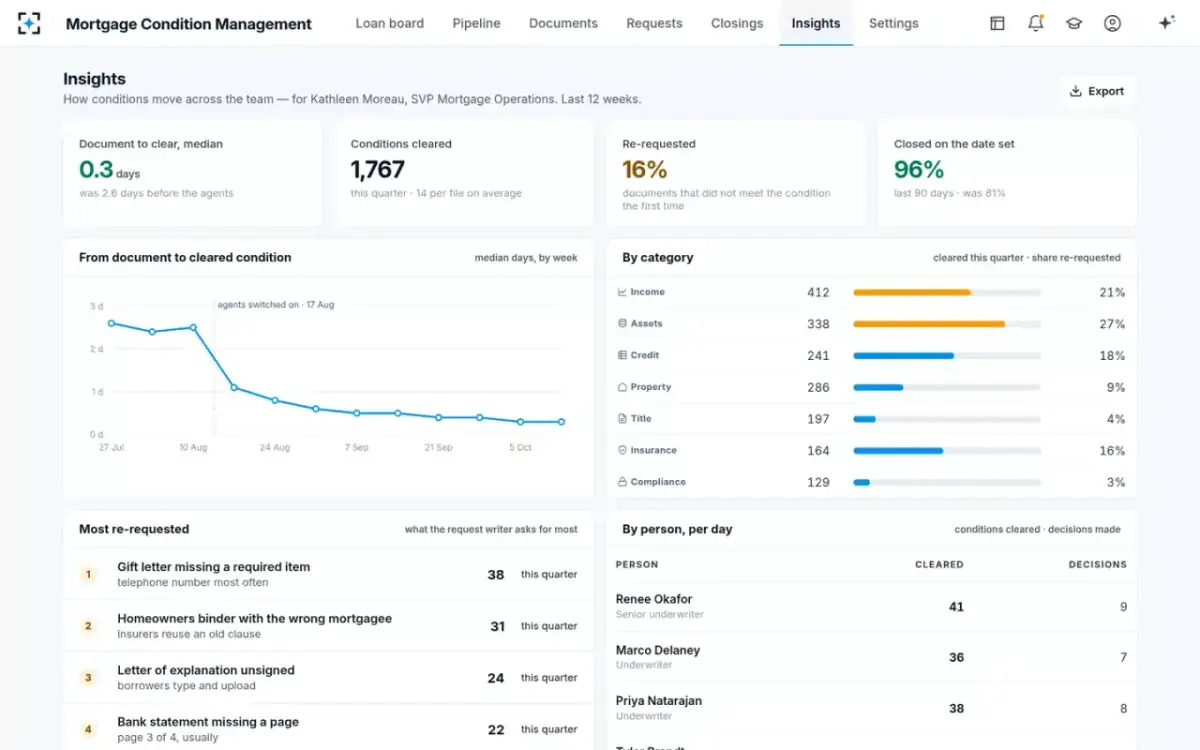Click 'Homeowners binder with the wrong mortgagee'
The width and height of the screenshot is (1200, 750).
[254, 619]
